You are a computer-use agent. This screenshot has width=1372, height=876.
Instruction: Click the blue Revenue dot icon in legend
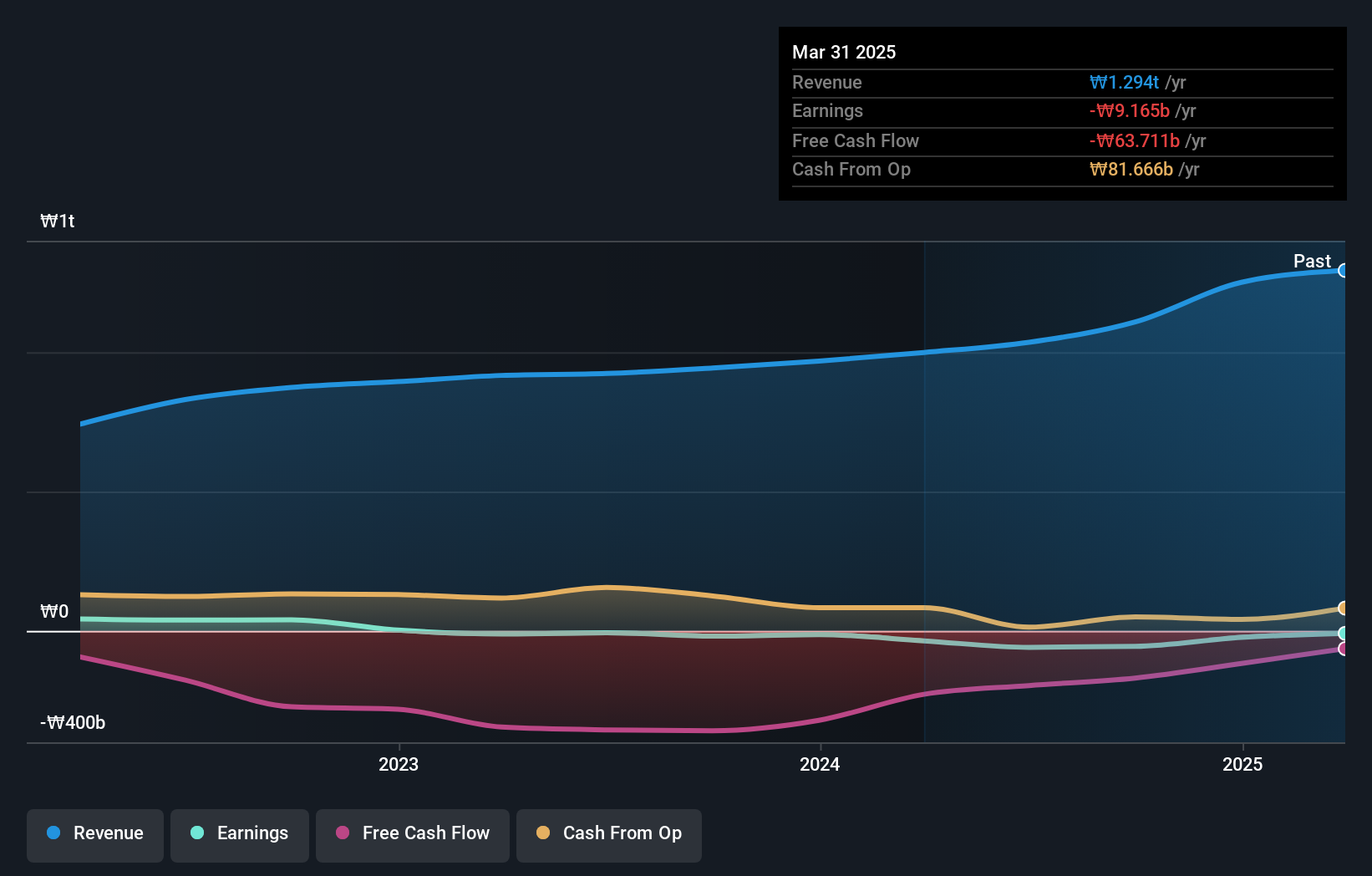click(x=52, y=833)
